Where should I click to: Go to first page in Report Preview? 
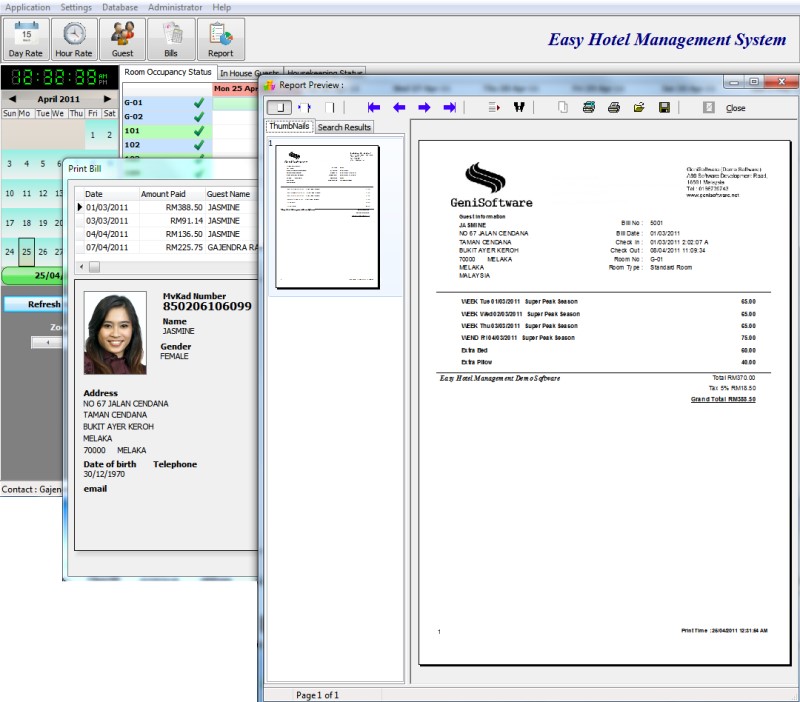point(374,107)
